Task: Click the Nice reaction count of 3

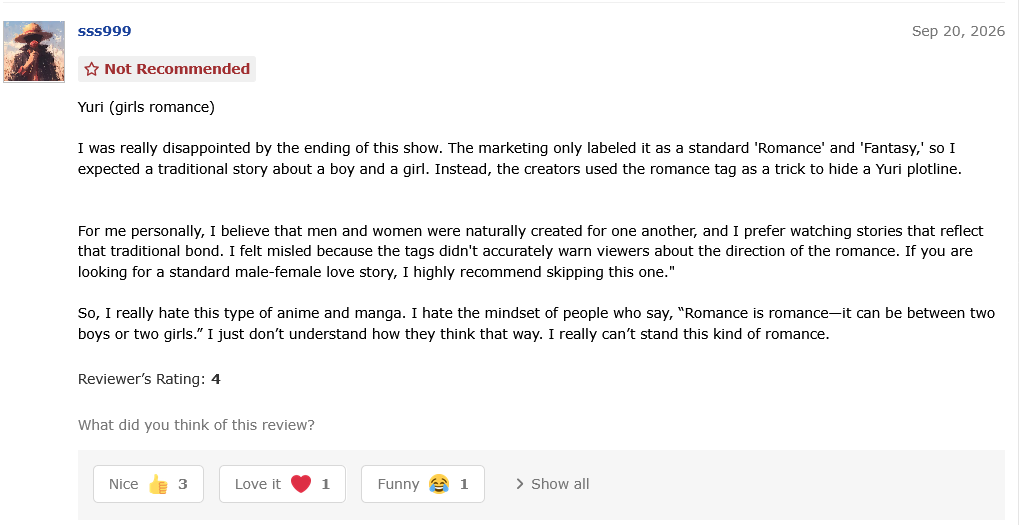Action: click(x=183, y=484)
